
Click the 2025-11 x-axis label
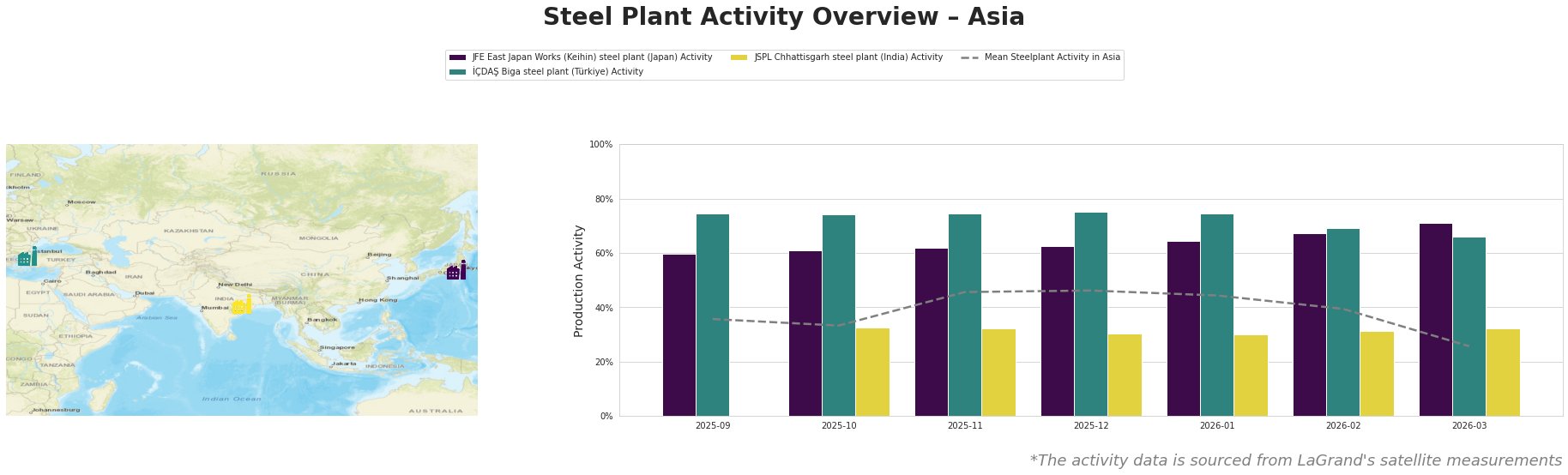[x=965, y=425]
